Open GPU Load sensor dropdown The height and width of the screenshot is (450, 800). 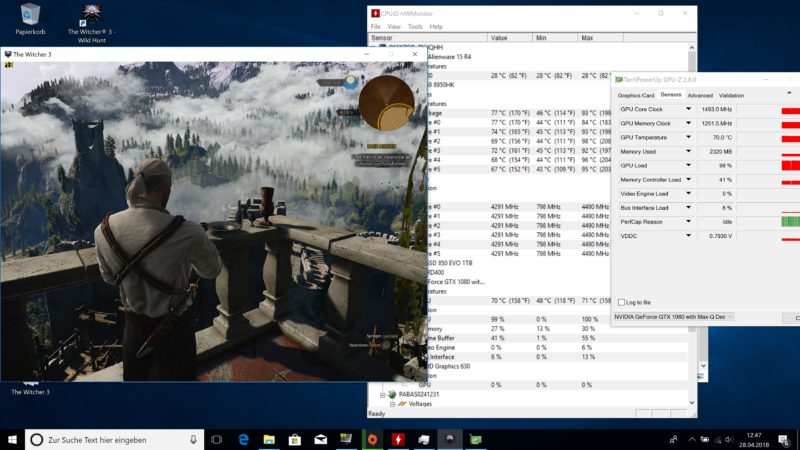(688, 165)
